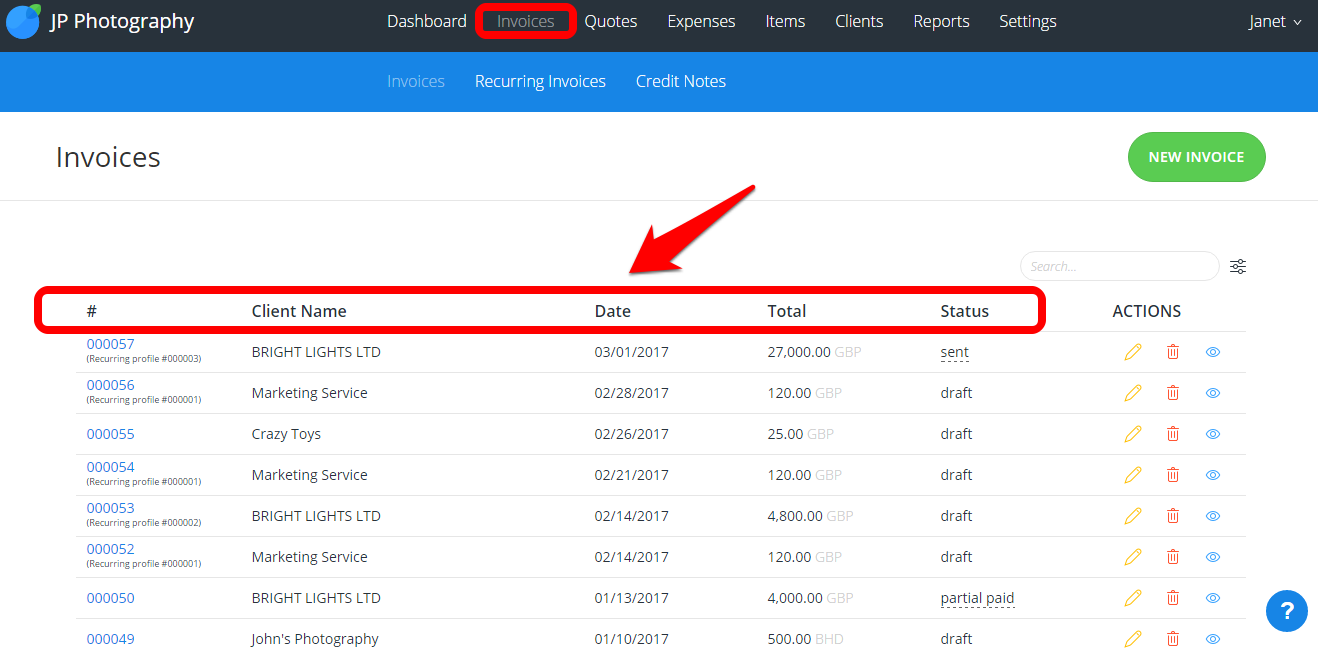Click the 500.00 BHD total
Viewport: 1318px width, 650px height.
806,639
